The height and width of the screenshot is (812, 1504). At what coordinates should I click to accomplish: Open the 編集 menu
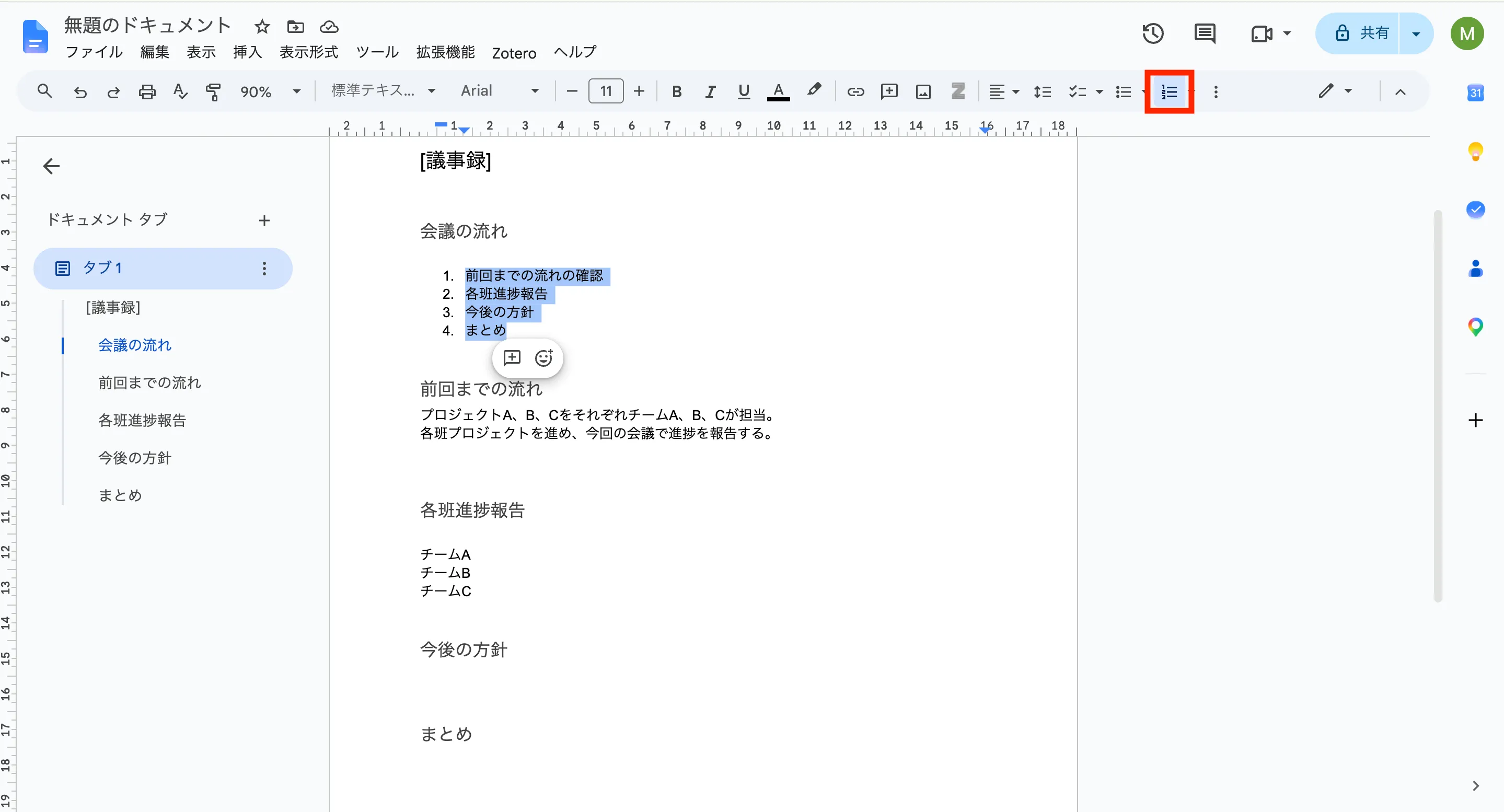click(x=155, y=52)
